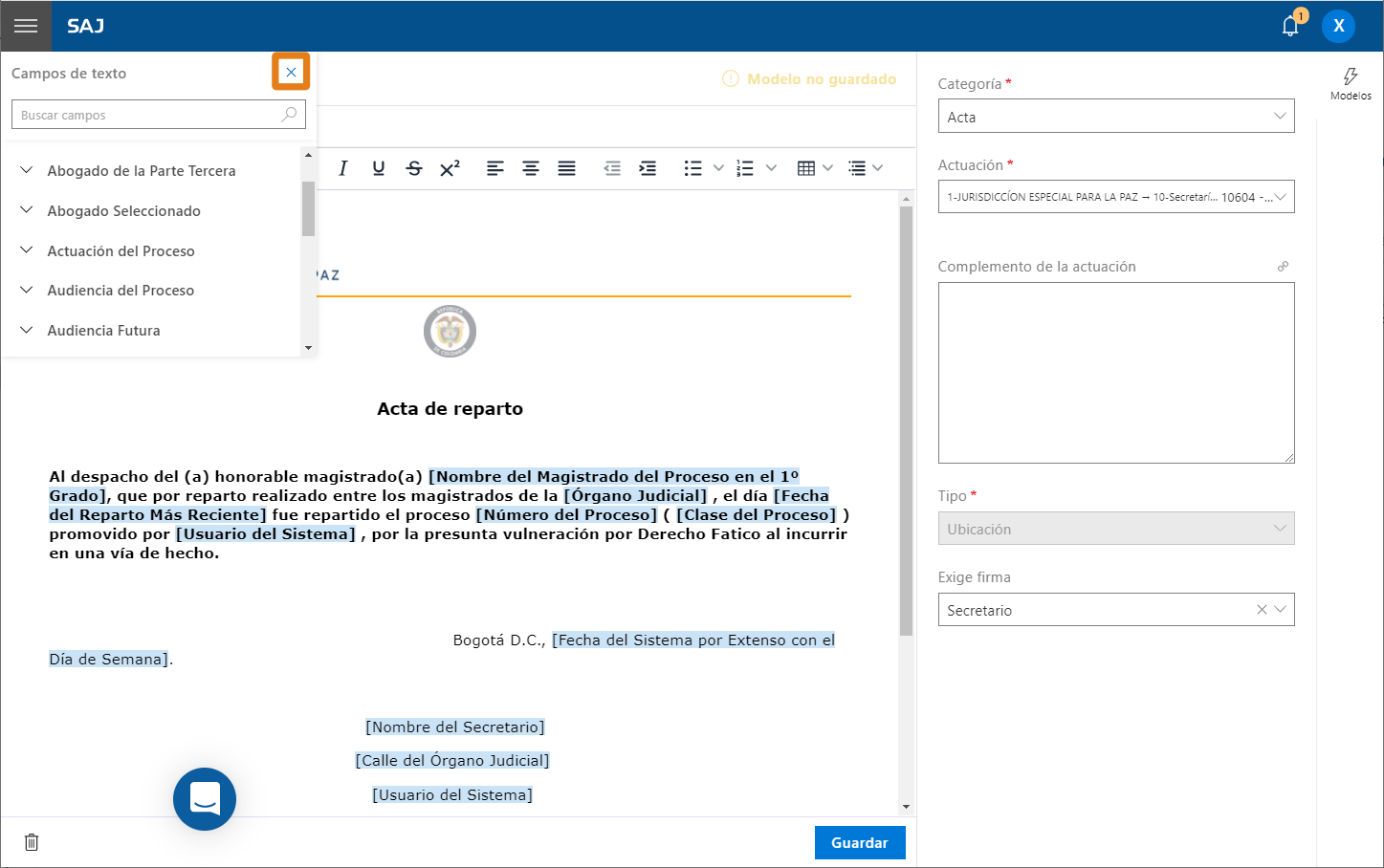
Task: Open table options dropdown arrow
Action: (827, 168)
